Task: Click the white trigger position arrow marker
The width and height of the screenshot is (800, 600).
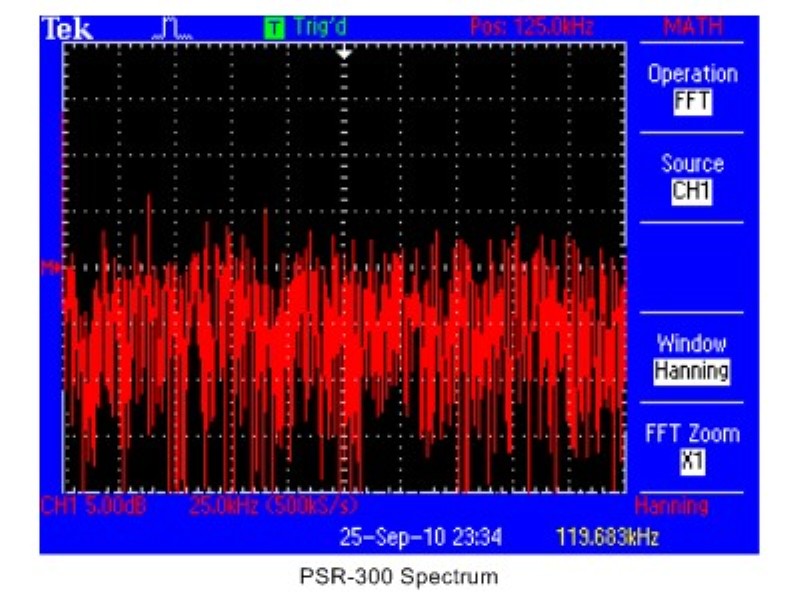Action: tap(345, 52)
